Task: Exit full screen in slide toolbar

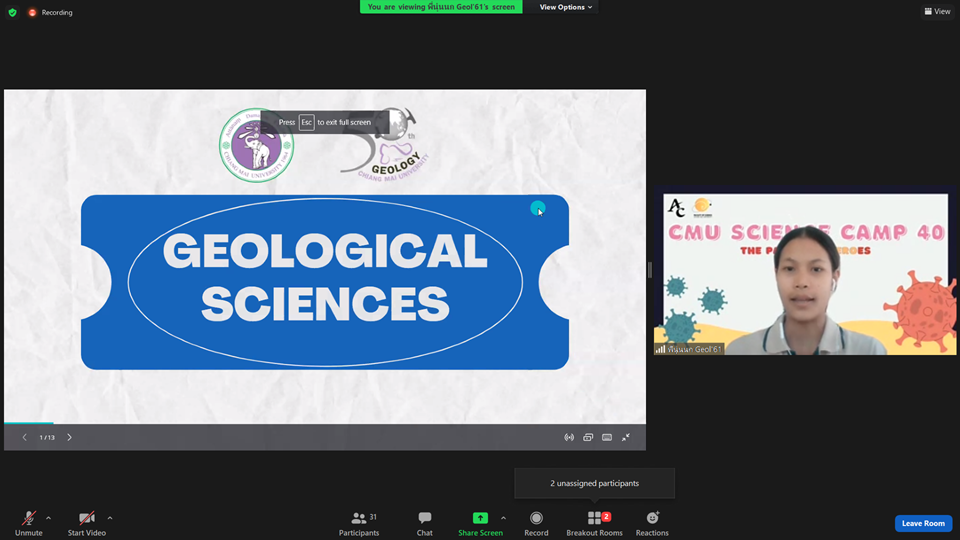Action: tap(626, 437)
